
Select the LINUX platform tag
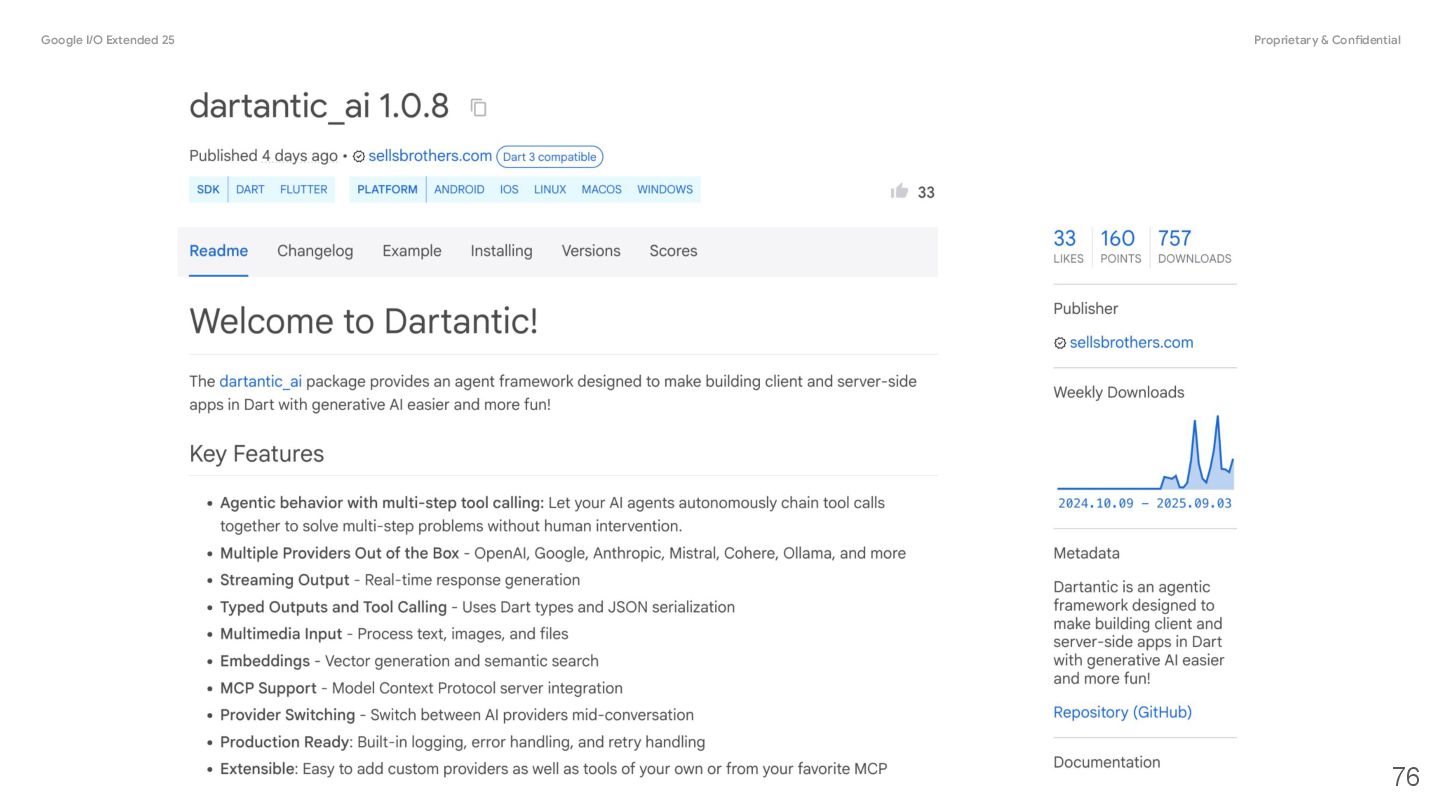click(x=550, y=189)
